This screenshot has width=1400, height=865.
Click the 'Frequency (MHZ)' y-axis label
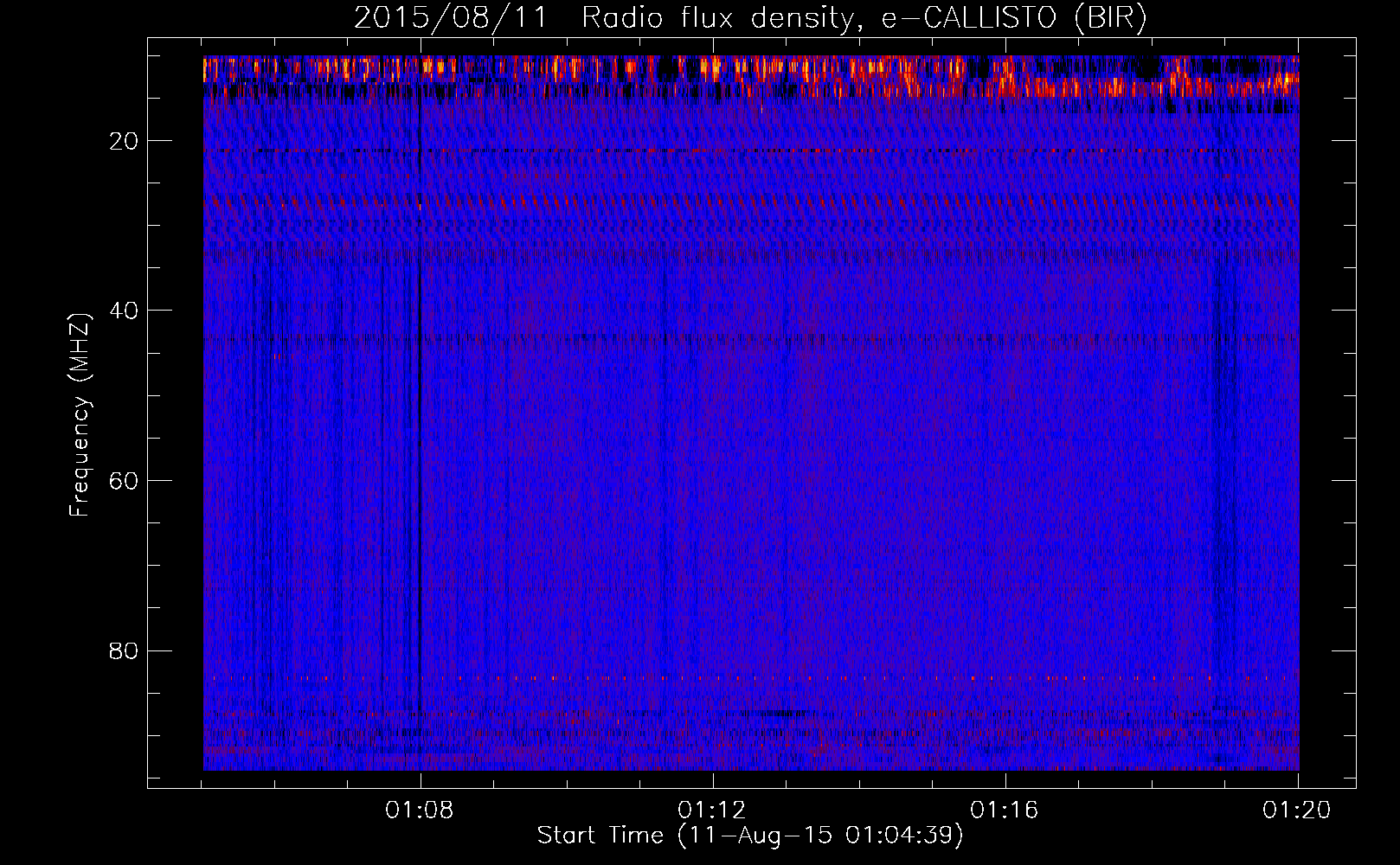coord(80,415)
